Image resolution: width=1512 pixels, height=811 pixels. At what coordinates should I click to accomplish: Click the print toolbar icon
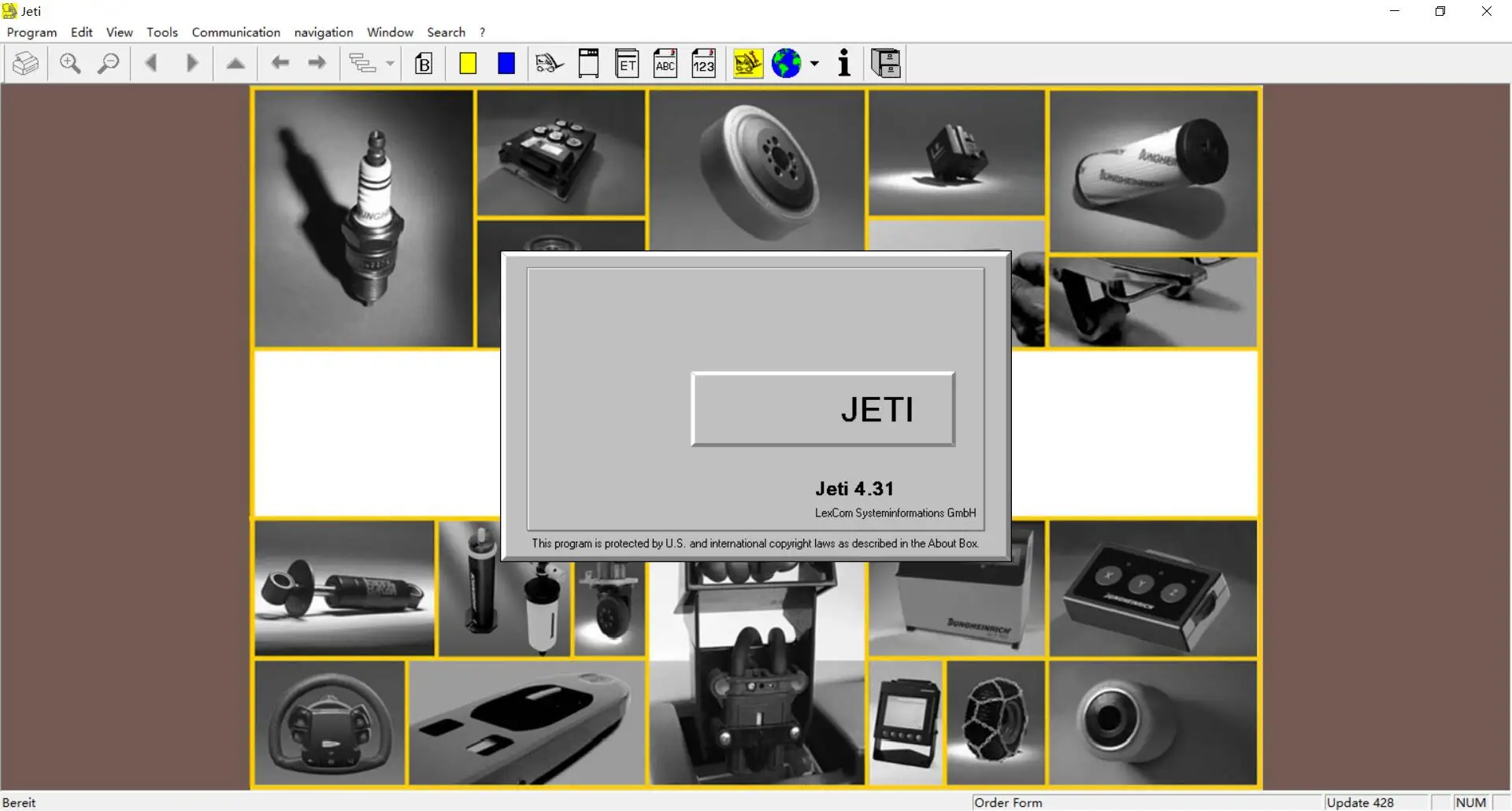pos(26,64)
